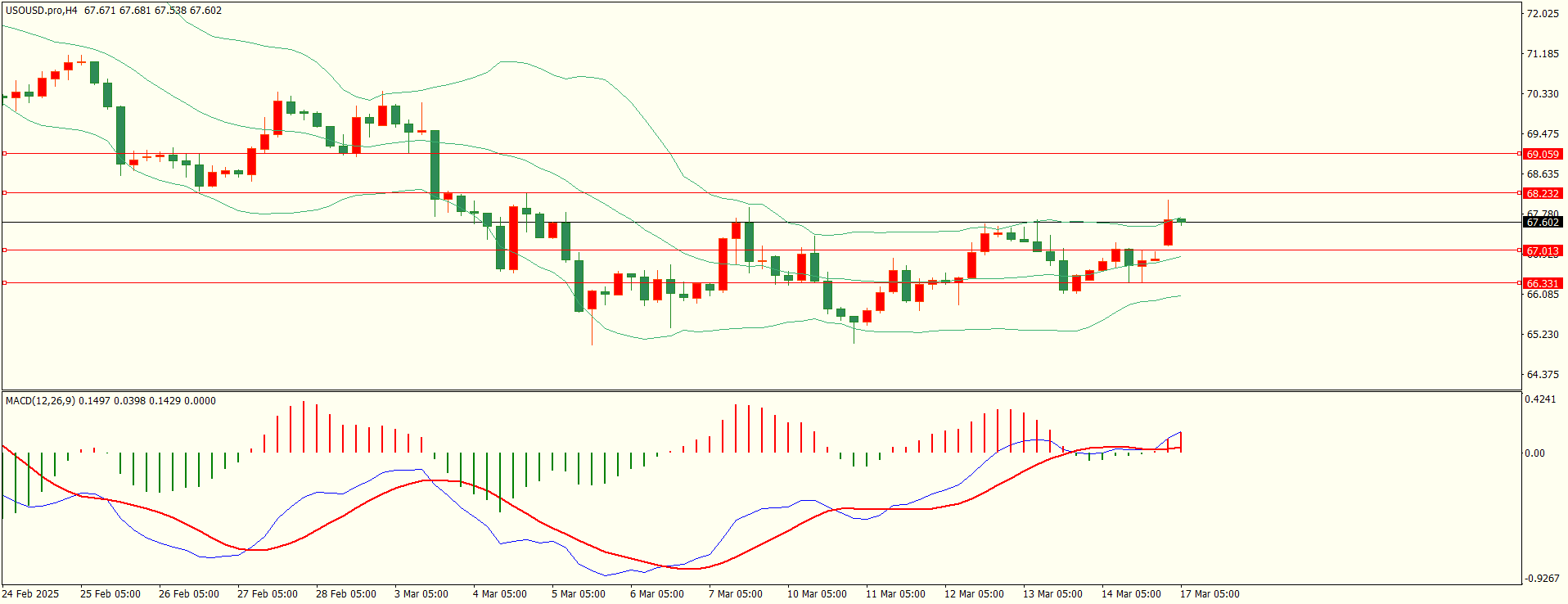Click the 10 Mar 05:00 time label

[817, 594]
